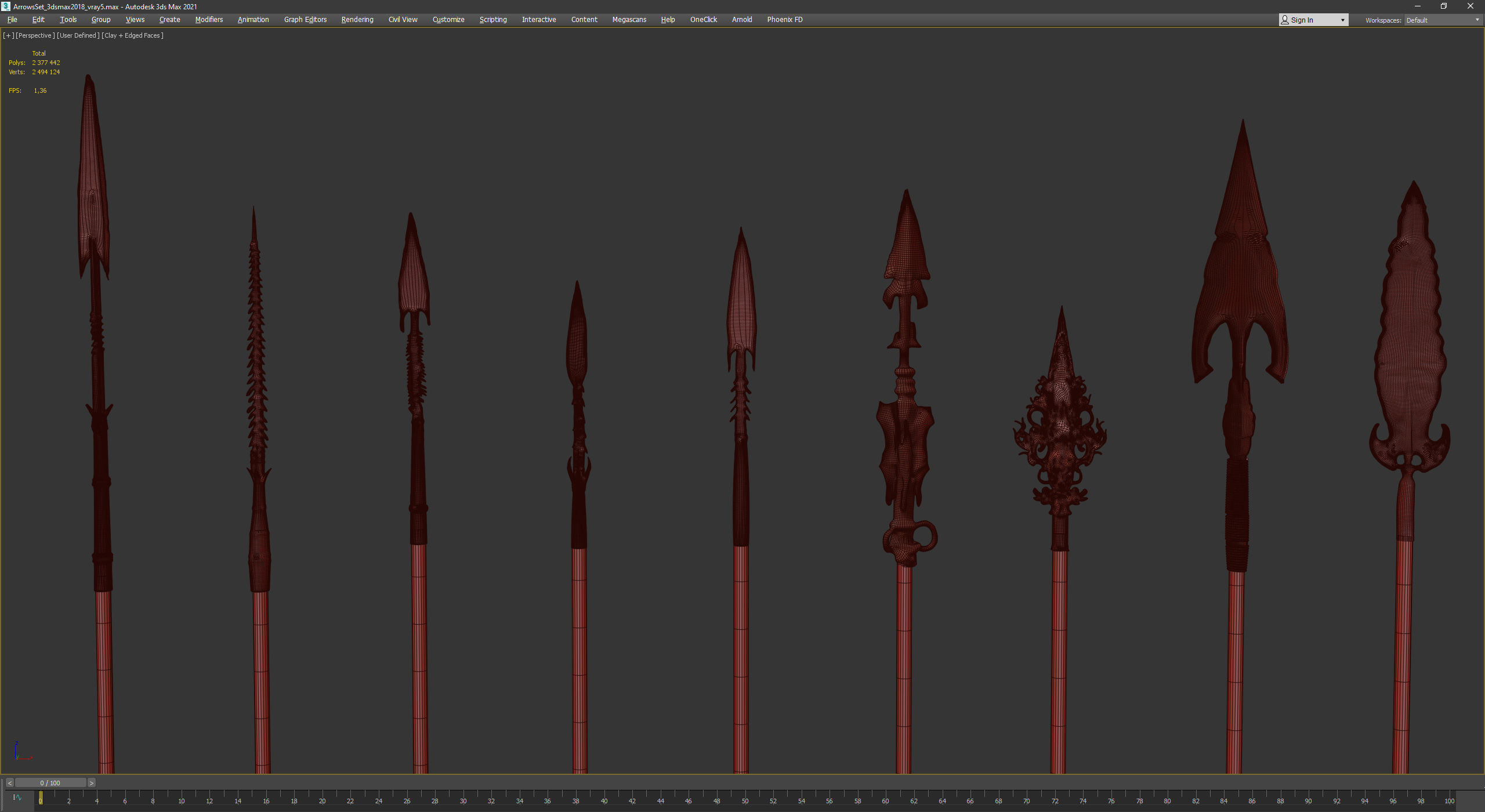The width and height of the screenshot is (1485, 812).
Task: Open the Arnold menu
Action: click(x=742, y=20)
